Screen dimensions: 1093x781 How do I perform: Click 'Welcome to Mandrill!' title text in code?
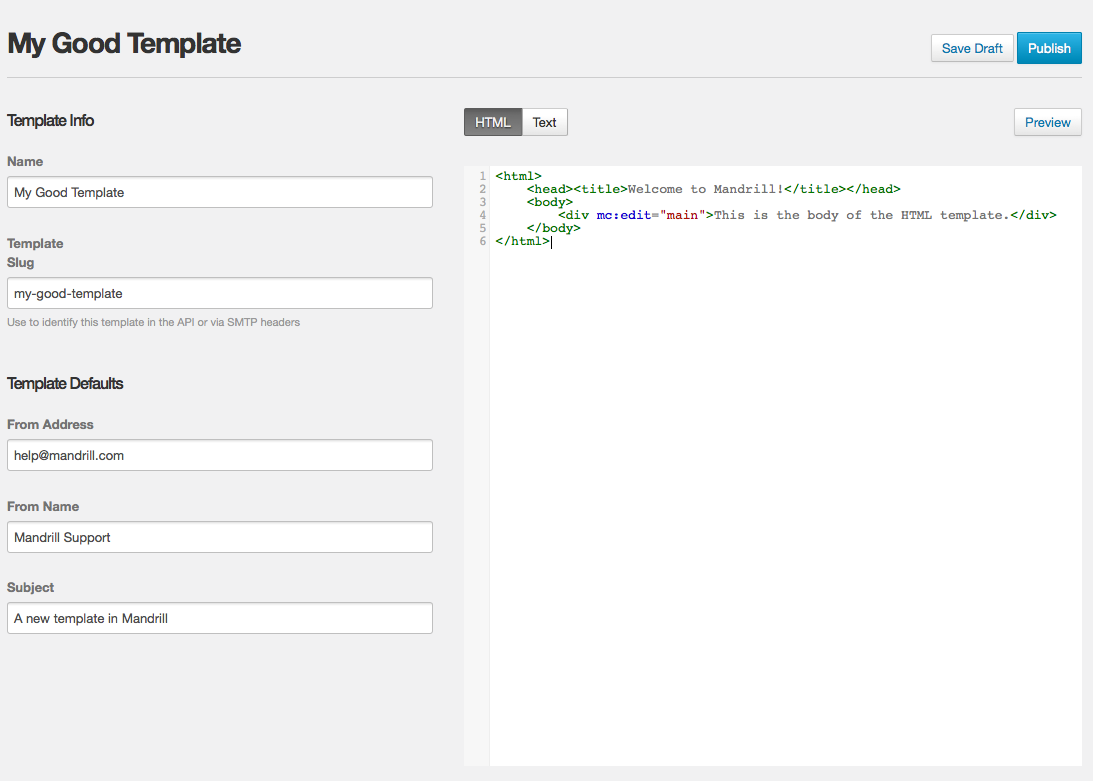(705, 189)
